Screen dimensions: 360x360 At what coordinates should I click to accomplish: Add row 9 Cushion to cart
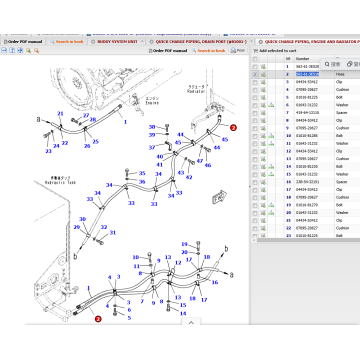pyautogui.click(x=263, y=128)
